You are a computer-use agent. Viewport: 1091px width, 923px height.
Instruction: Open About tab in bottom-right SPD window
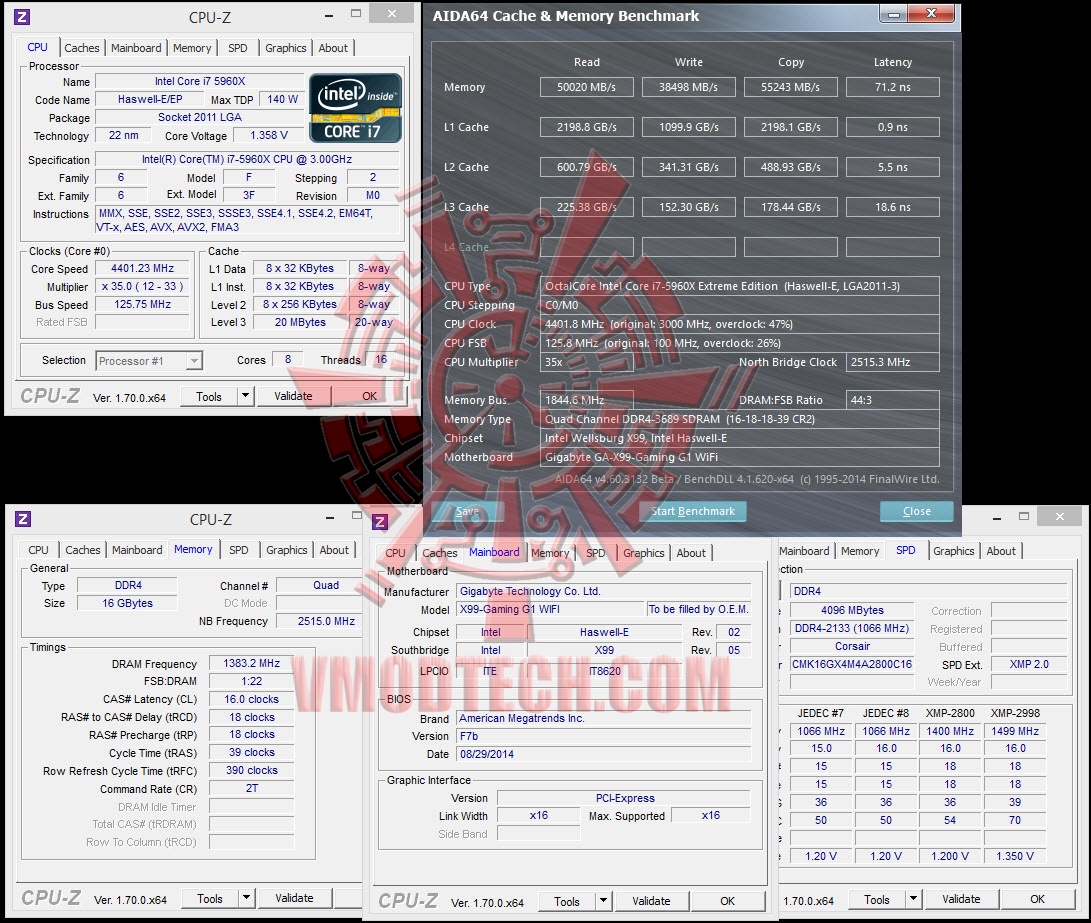point(1001,551)
